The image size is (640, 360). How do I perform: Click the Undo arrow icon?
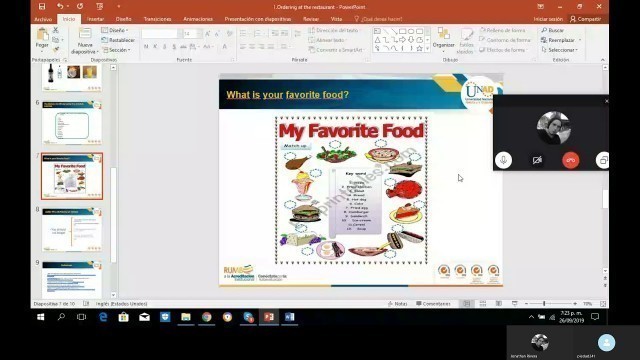click(x=60, y=7)
